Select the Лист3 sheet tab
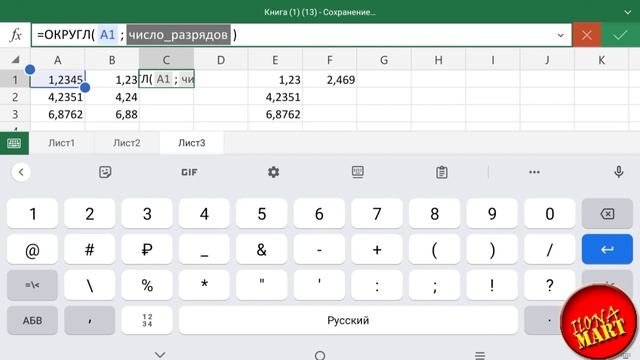 click(x=191, y=143)
